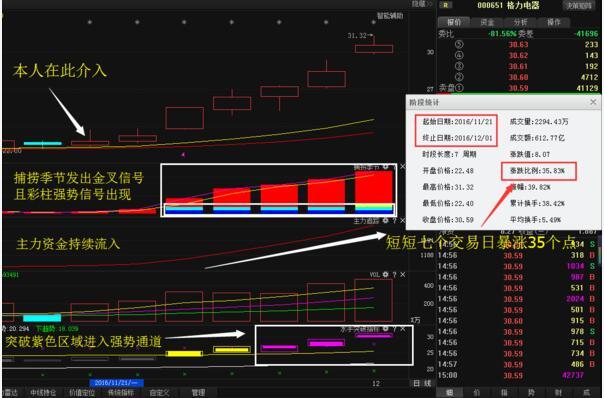604x398 pixels.
Task: Select the 价 tab in right panel
Action: (x=476, y=393)
